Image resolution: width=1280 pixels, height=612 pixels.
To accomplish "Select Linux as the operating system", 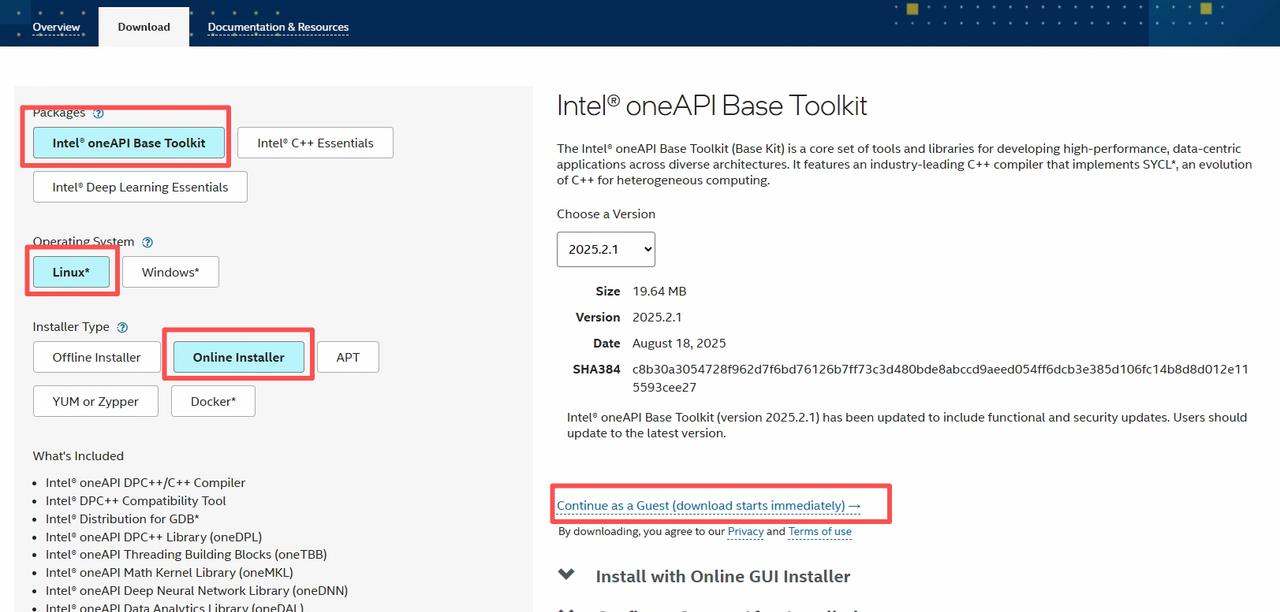I will (71, 272).
